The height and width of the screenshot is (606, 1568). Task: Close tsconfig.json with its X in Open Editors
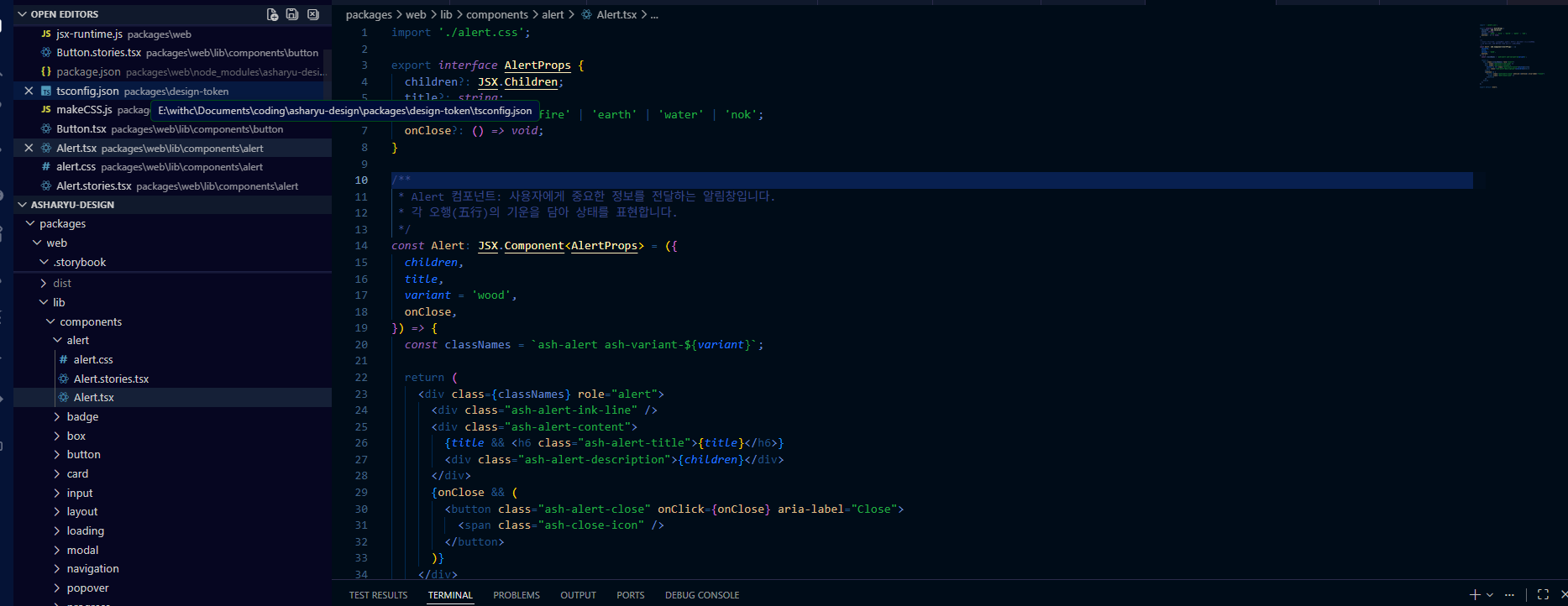pos(29,91)
